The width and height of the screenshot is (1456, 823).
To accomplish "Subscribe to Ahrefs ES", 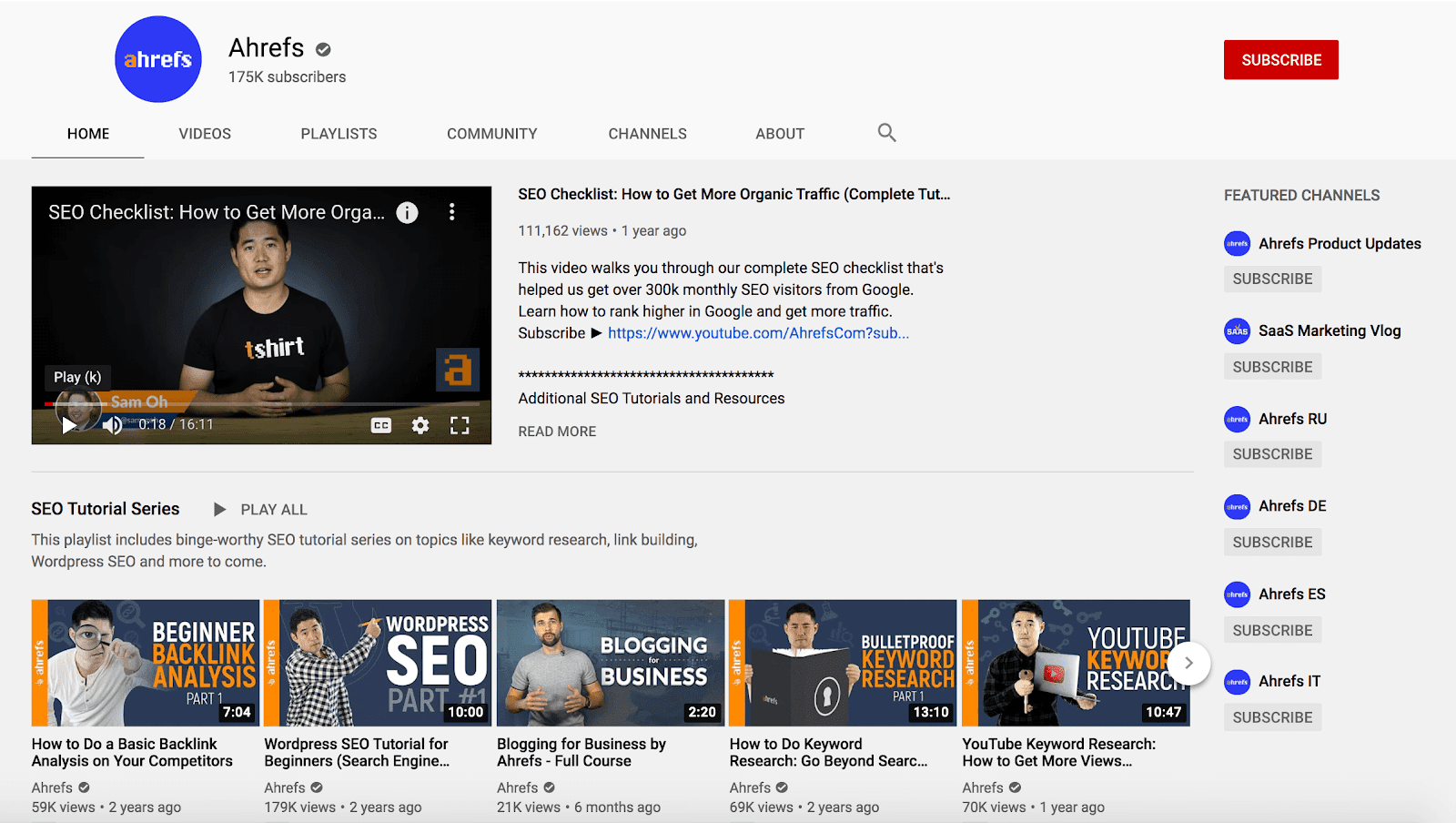I will 1272,630.
